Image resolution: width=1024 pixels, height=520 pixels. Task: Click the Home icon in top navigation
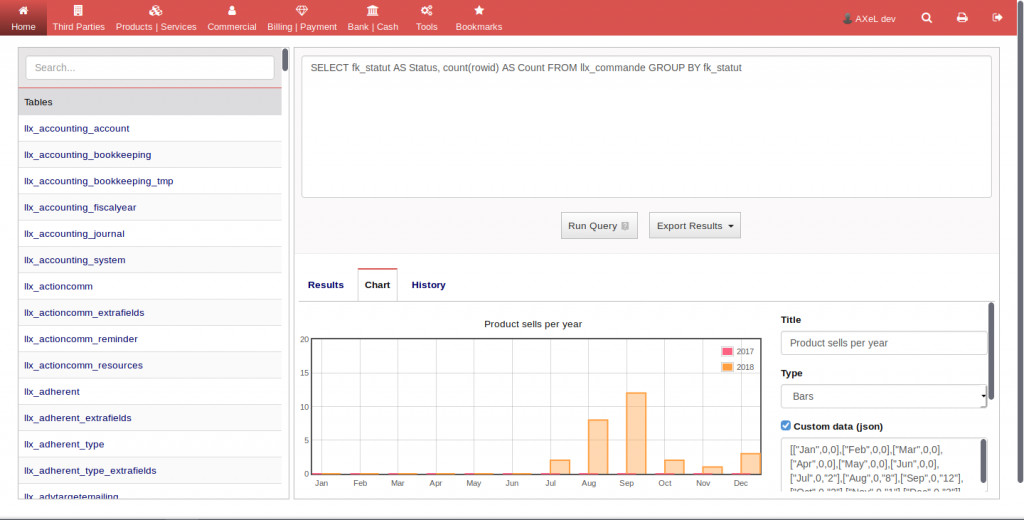(22, 11)
